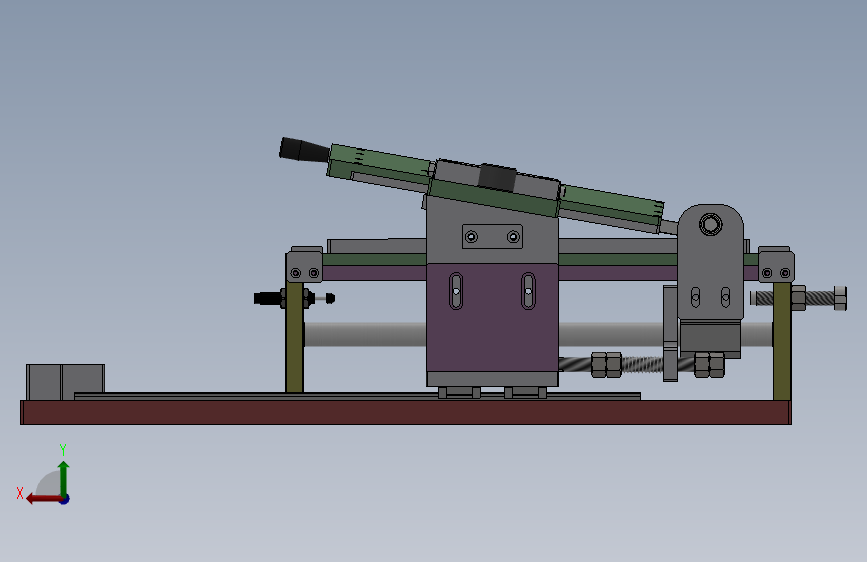Screen dimensions: 867x562
Task: Select the left pair of lead screw nuts
Action: click(x=606, y=365)
